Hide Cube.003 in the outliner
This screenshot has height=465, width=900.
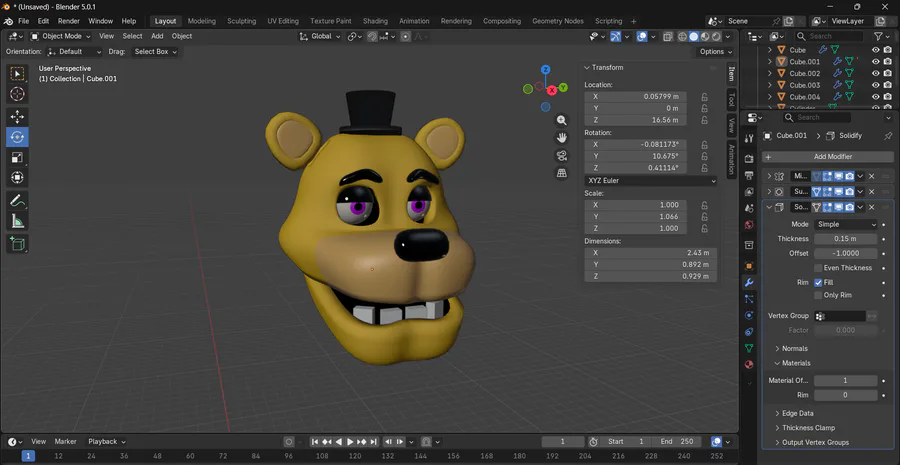tap(875, 85)
